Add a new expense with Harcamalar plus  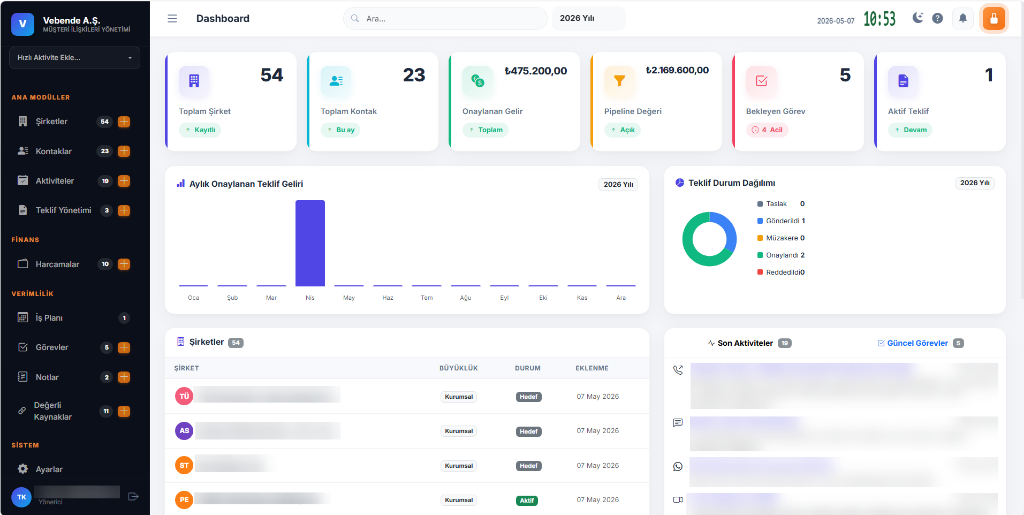(x=123, y=264)
